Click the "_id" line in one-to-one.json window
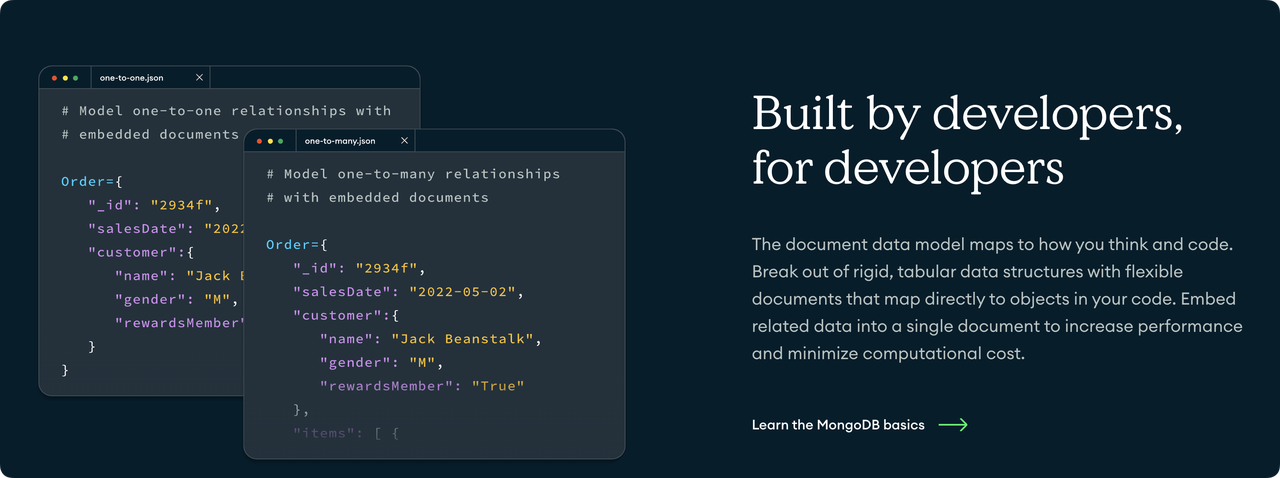This screenshot has width=1280, height=478. [155, 205]
